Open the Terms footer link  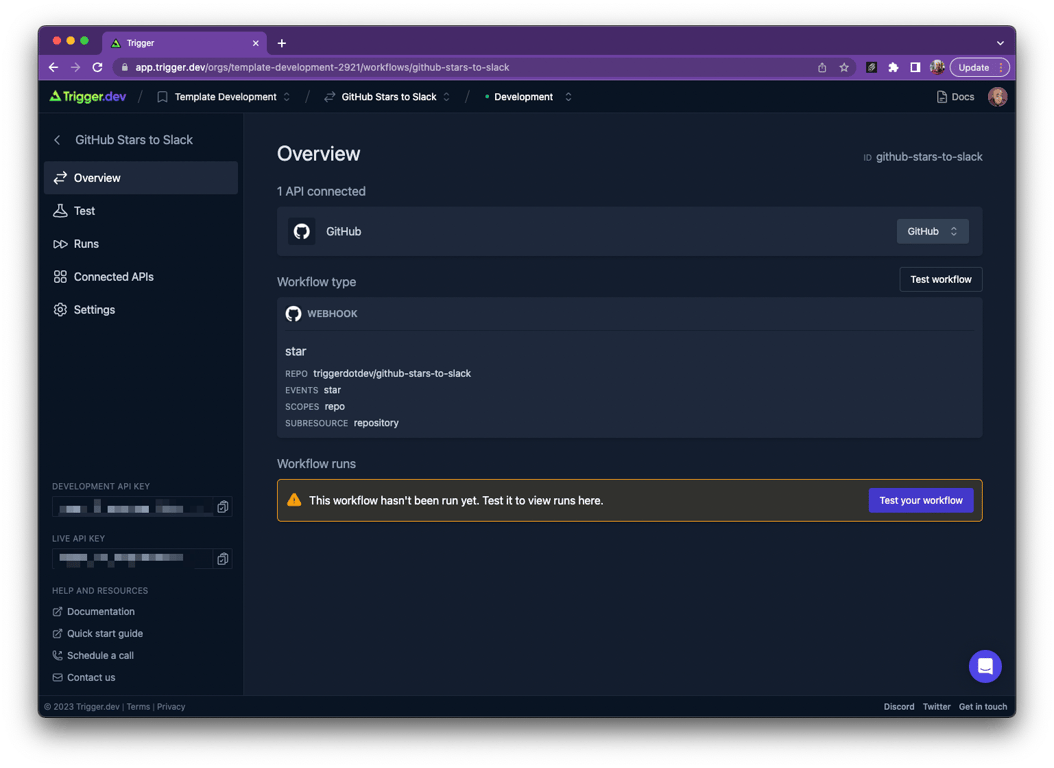tap(138, 707)
